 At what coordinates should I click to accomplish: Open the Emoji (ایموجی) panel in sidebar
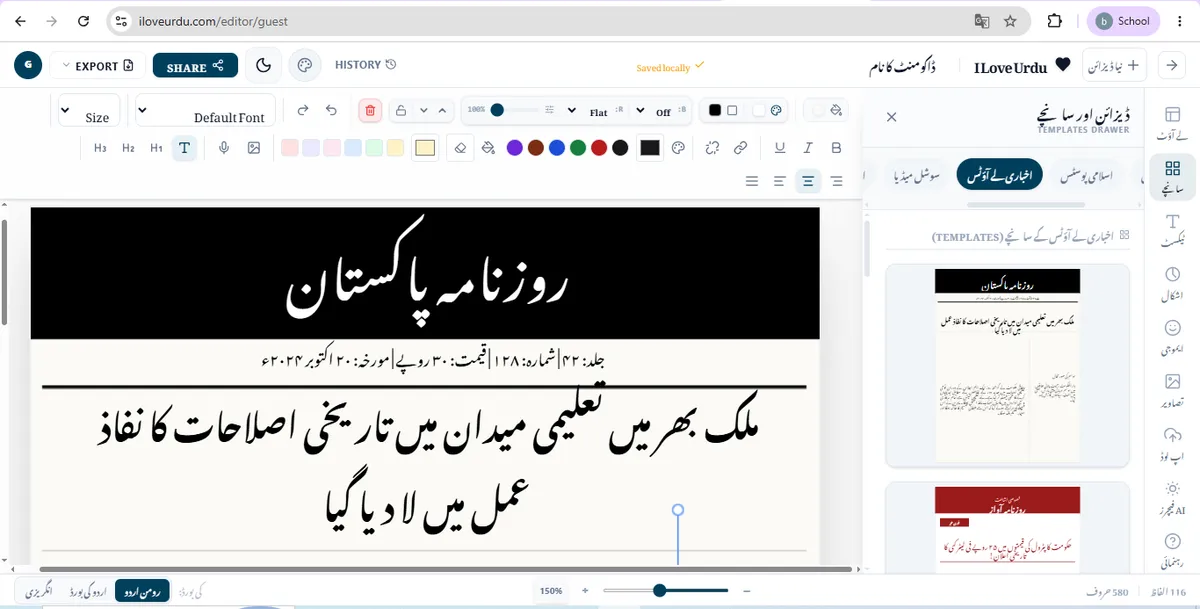tap(1172, 336)
